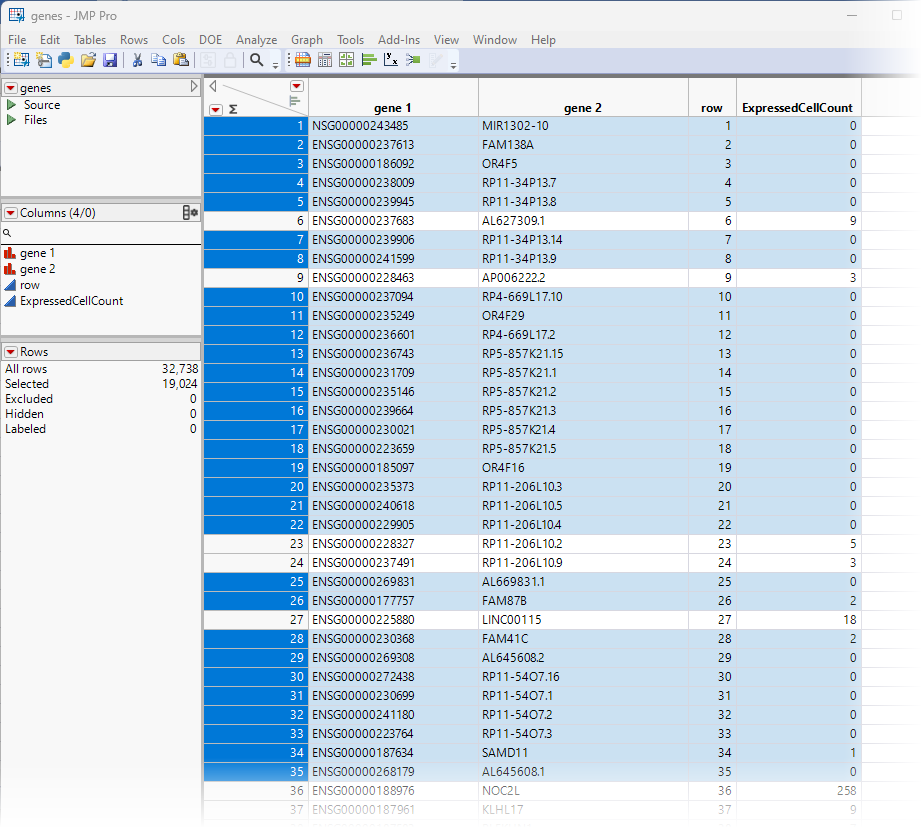This screenshot has width=922, height=828.
Task: Click the summation sigma icon above row numbers
Action: tap(231, 109)
